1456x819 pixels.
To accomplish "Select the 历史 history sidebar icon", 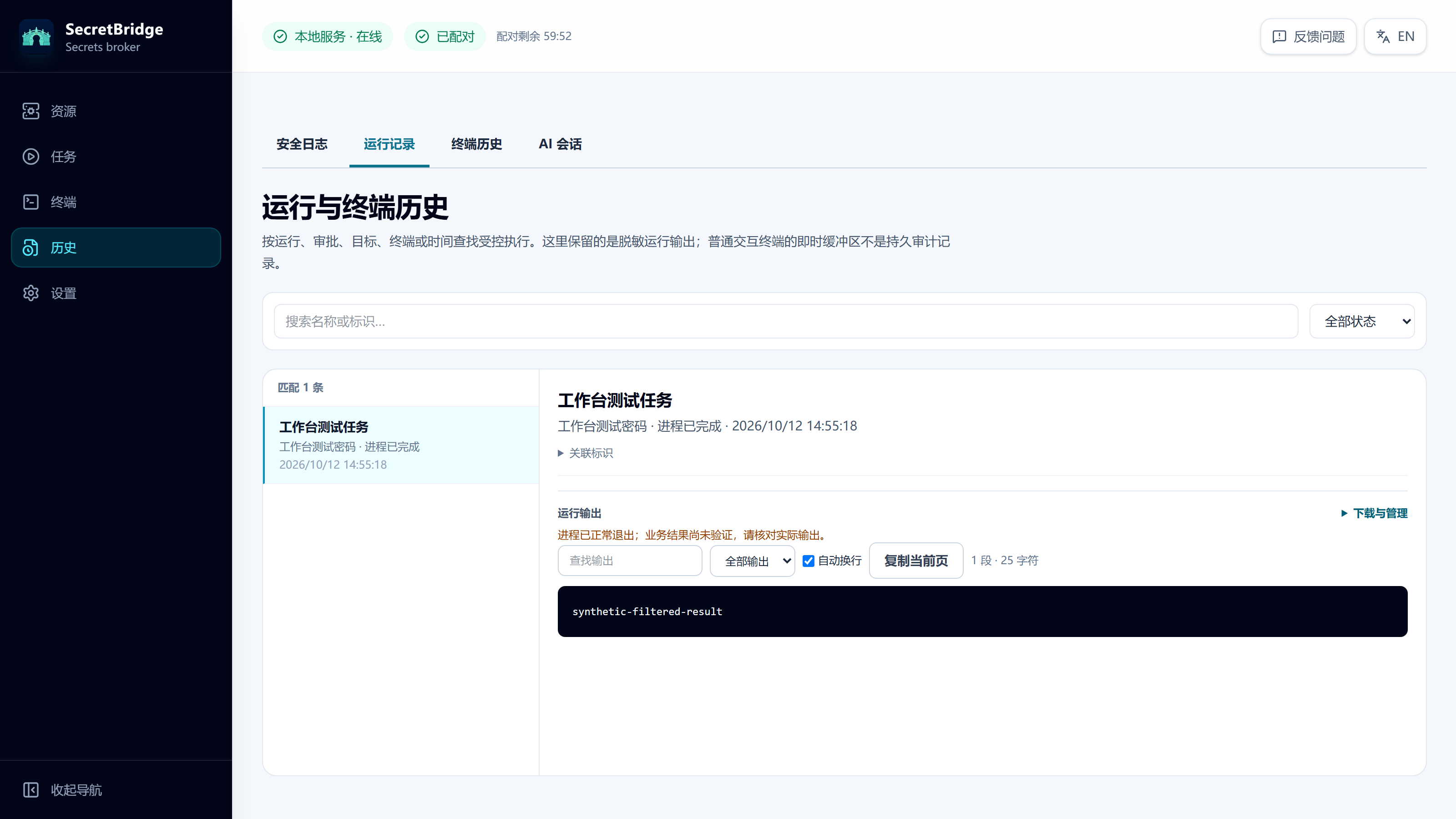I will coord(30,248).
